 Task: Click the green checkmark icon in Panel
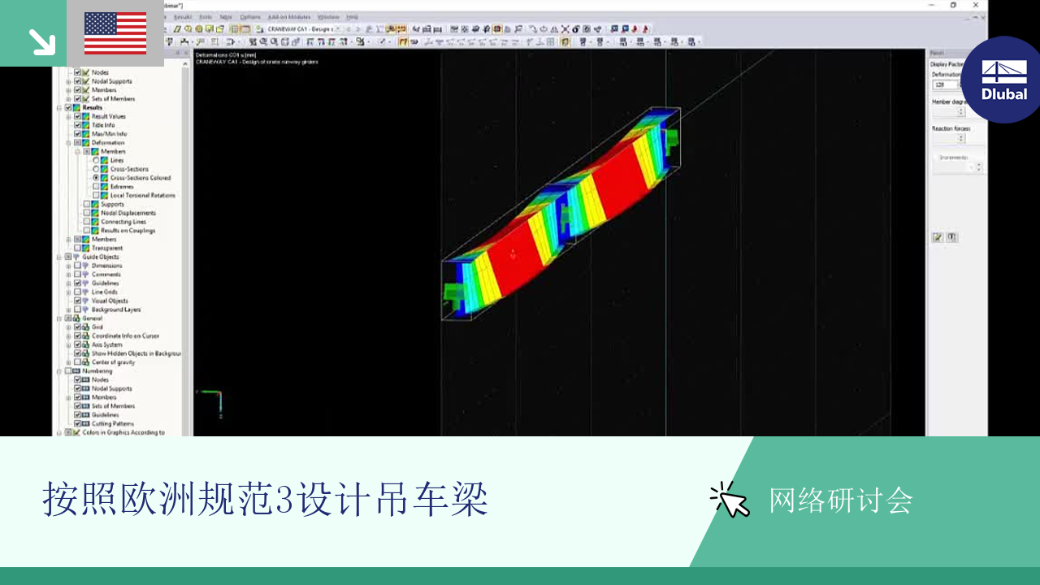[x=938, y=237]
